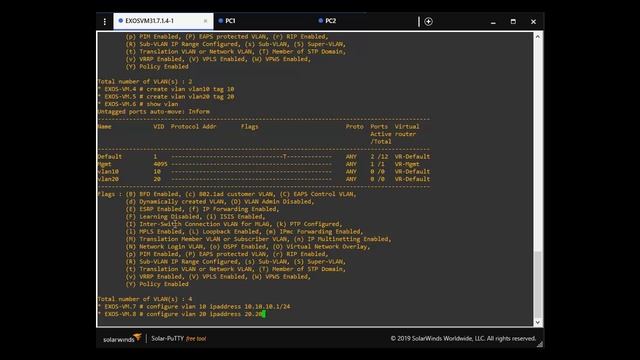Viewport: 640px width, 360px height.
Task: Click the 'create vlan vlan20 tag 20' command line
Action: 166,97
